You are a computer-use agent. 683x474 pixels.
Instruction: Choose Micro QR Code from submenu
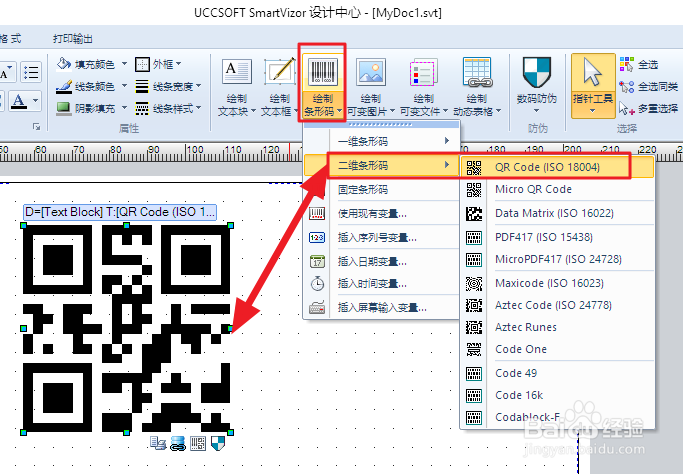(558, 190)
